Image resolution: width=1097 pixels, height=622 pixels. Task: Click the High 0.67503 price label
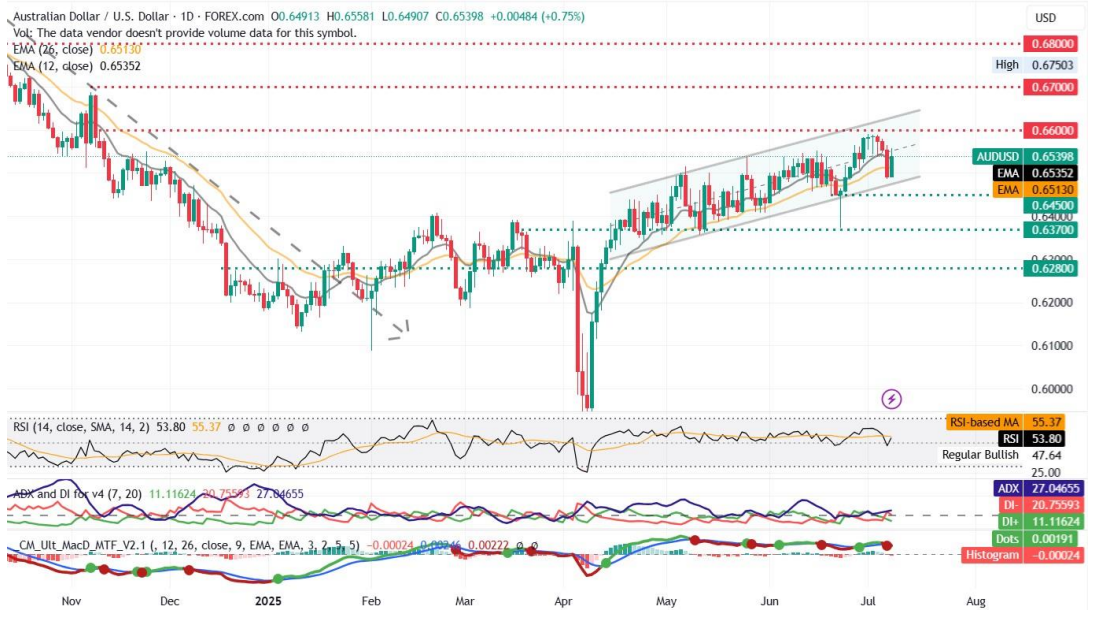point(1034,64)
